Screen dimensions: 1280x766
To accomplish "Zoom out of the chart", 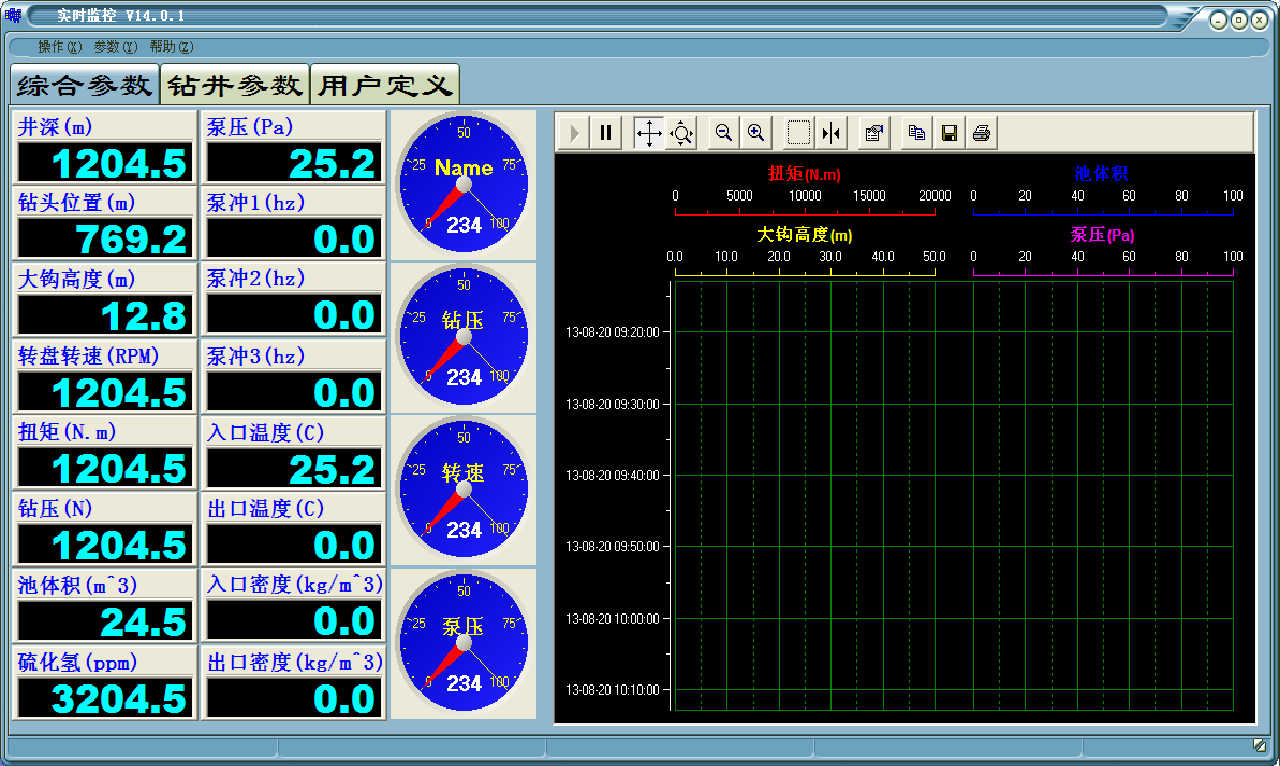I will (x=724, y=133).
